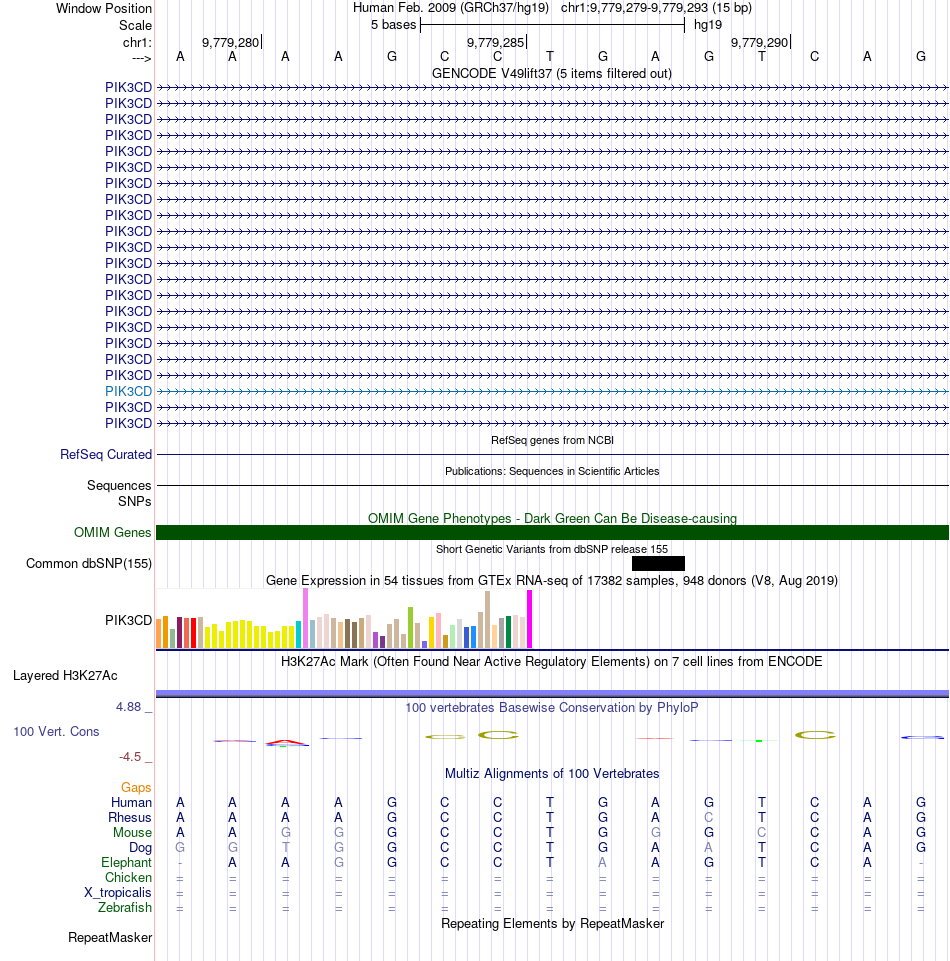
Task: Select the Dog alignment row label
Action: point(140,848)
